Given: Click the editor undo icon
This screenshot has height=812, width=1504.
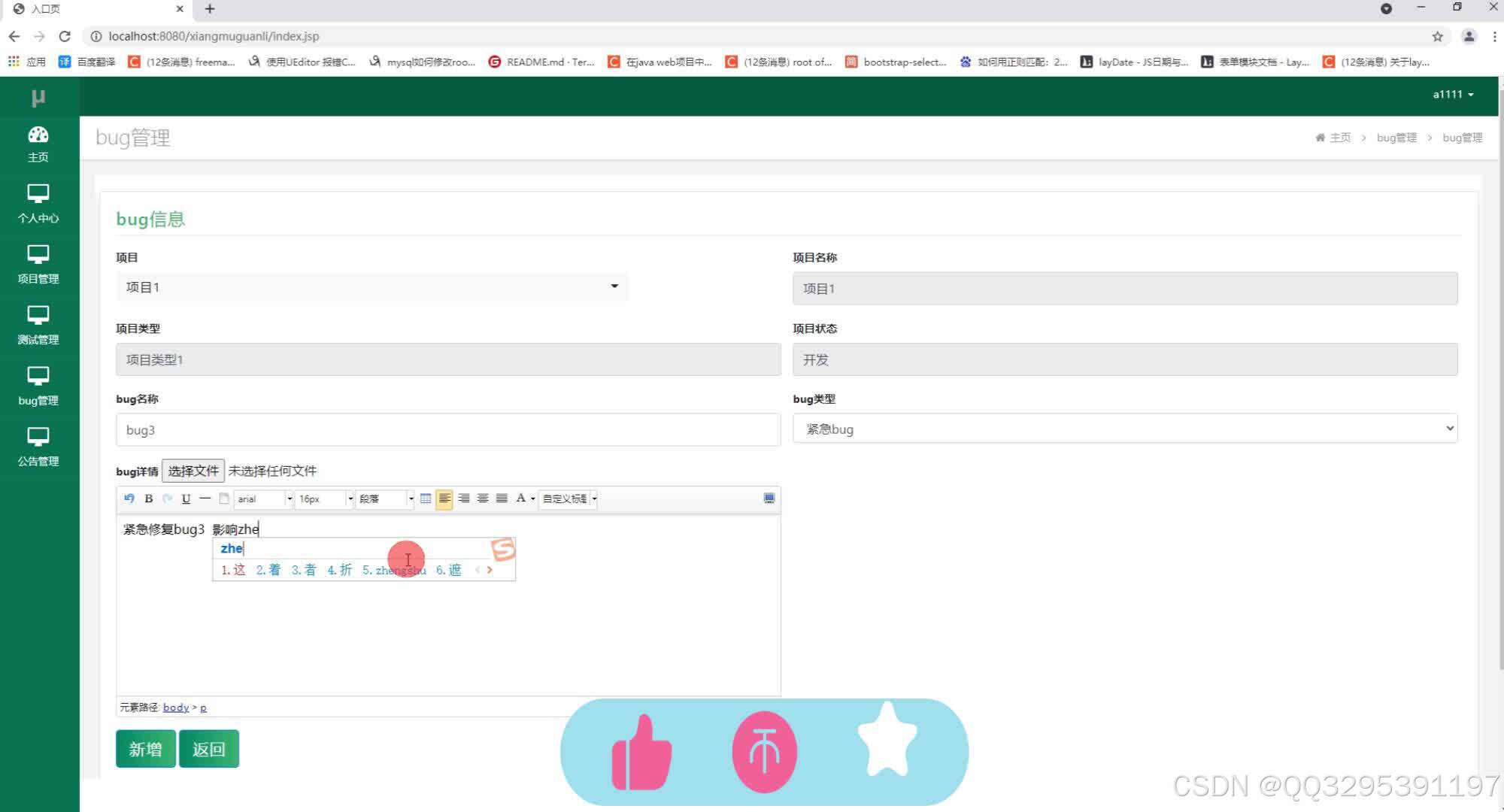Looking at the screenshot, I should (x=129, y=498).
